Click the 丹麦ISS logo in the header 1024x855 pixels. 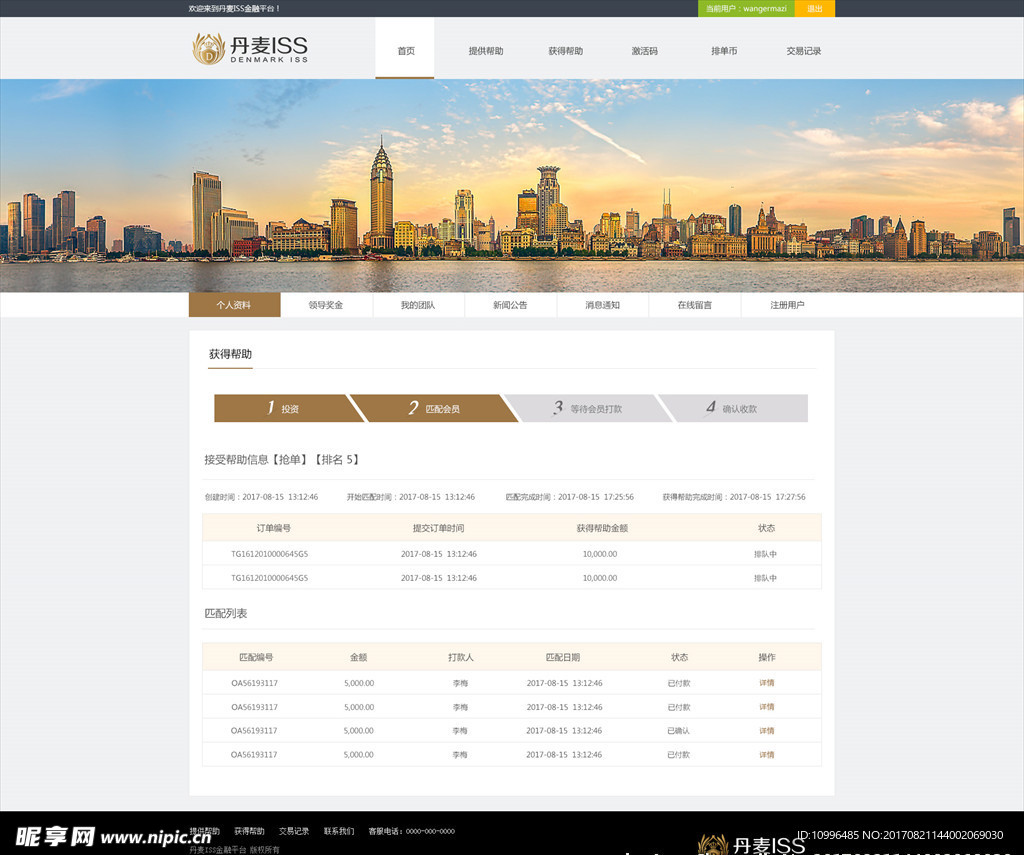coord(250,49)
